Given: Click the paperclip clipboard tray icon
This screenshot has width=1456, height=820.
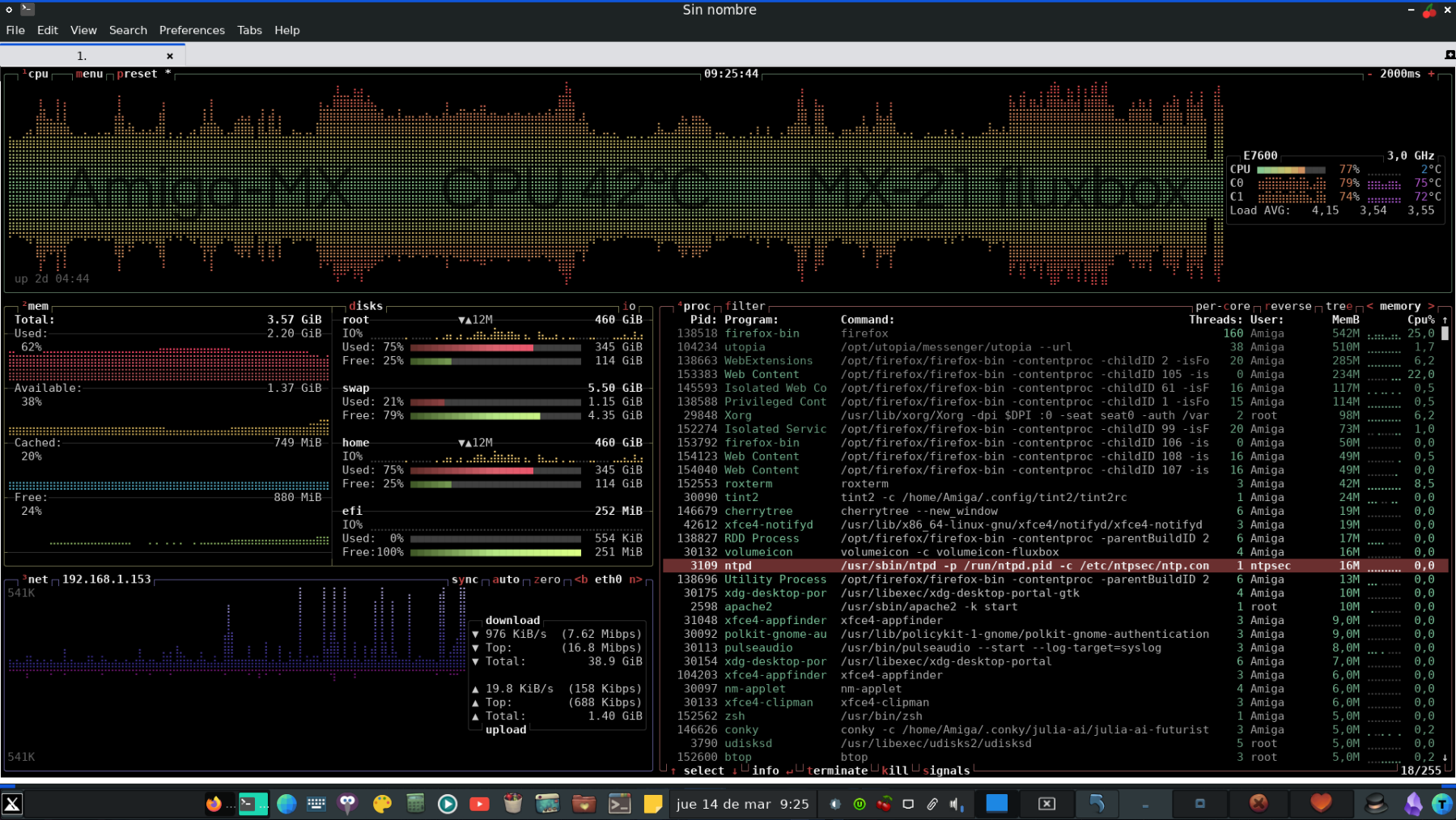Looking at the screenshot, I should pos(932,804).
